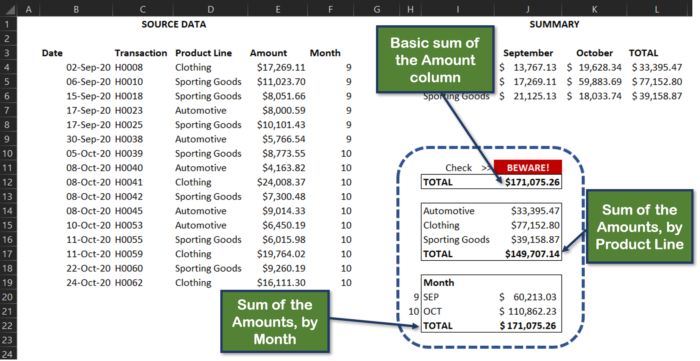Click the 'Basic sum of the Amount column' callout
Viewport: 700px width, 361px height.
pos(435,60)
